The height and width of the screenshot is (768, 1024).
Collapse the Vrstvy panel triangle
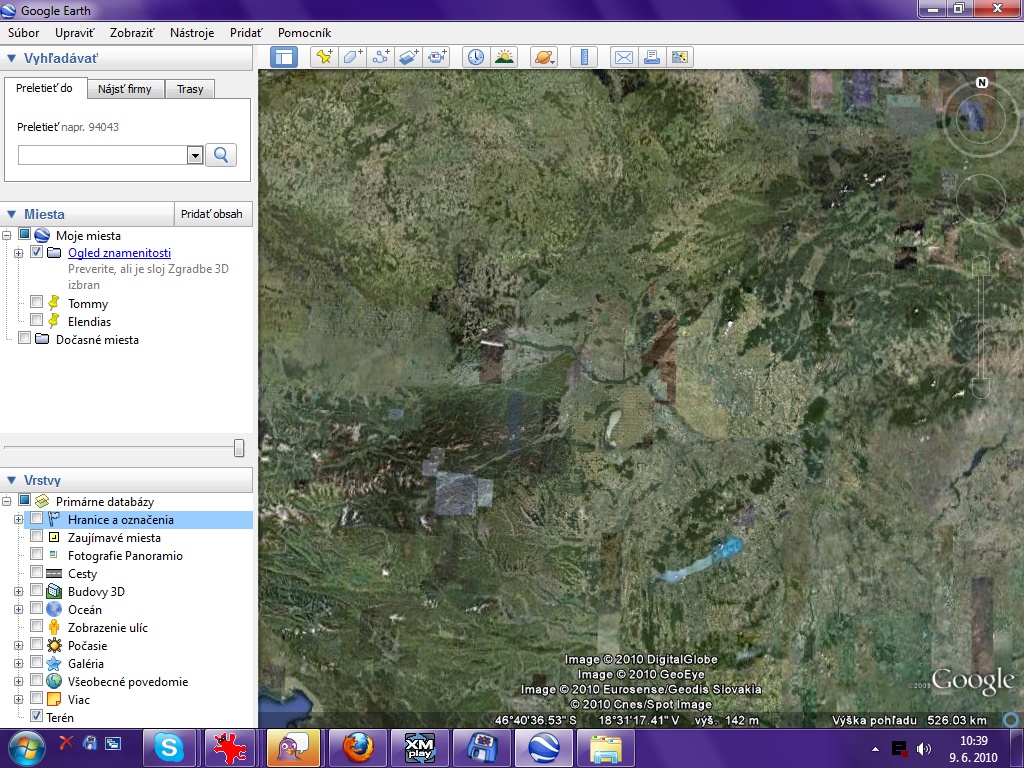(11, 480)
